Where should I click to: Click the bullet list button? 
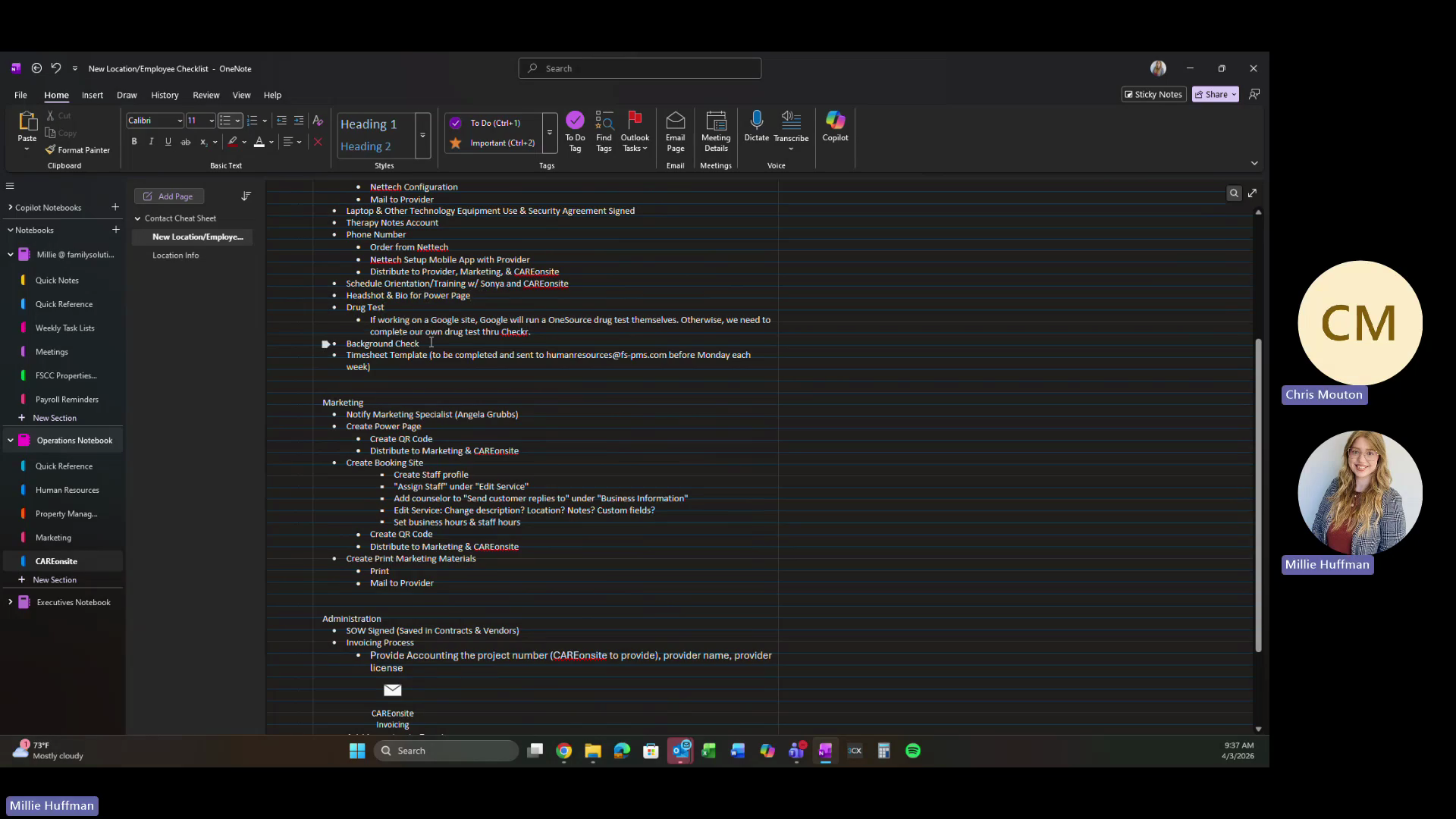[x=225, y=121]
